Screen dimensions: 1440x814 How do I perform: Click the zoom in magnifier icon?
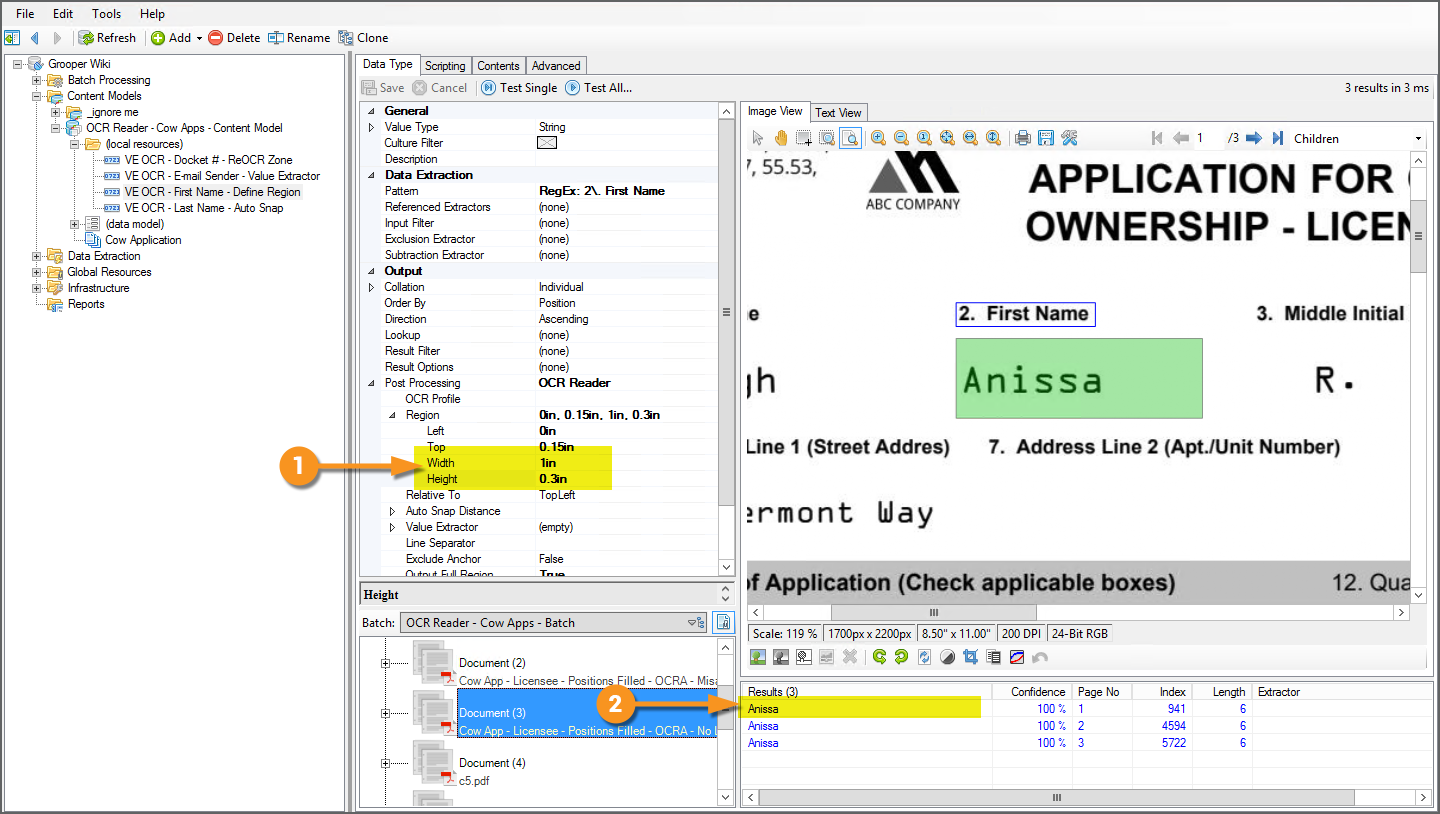point(878,138)
